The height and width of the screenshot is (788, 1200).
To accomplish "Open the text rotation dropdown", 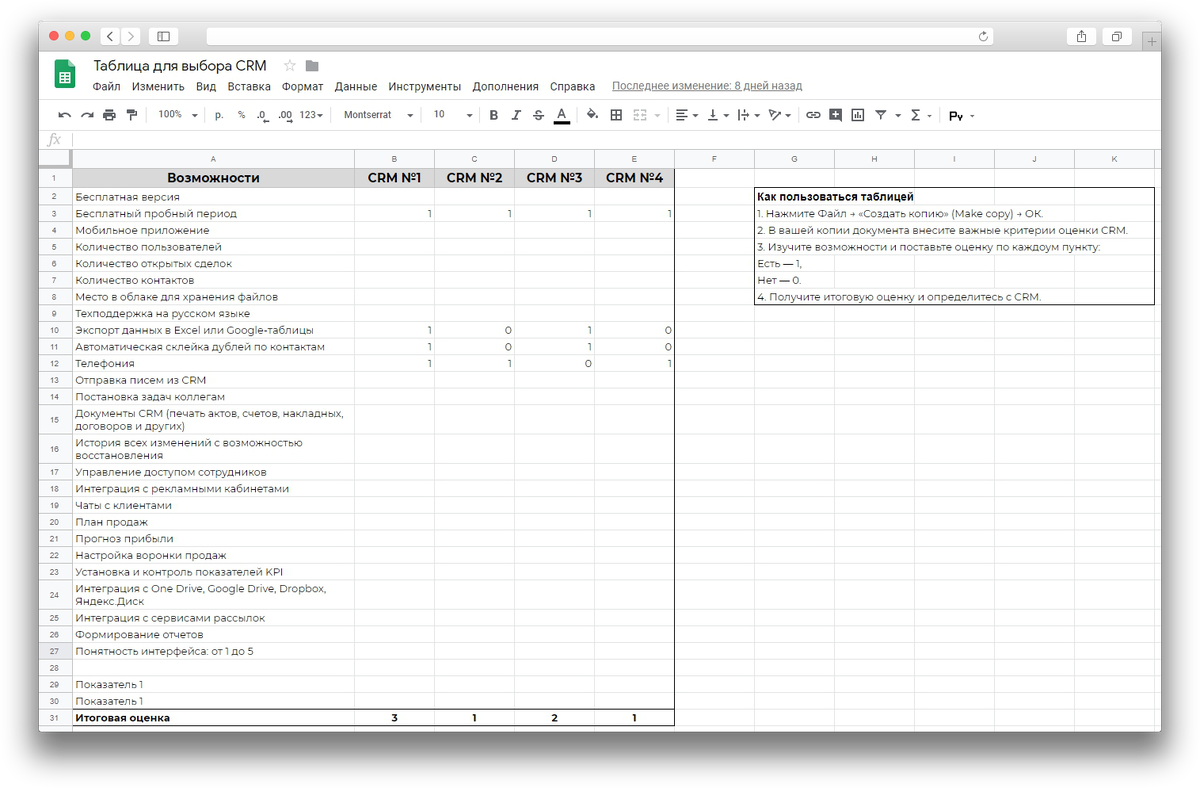I will point(779,115).
